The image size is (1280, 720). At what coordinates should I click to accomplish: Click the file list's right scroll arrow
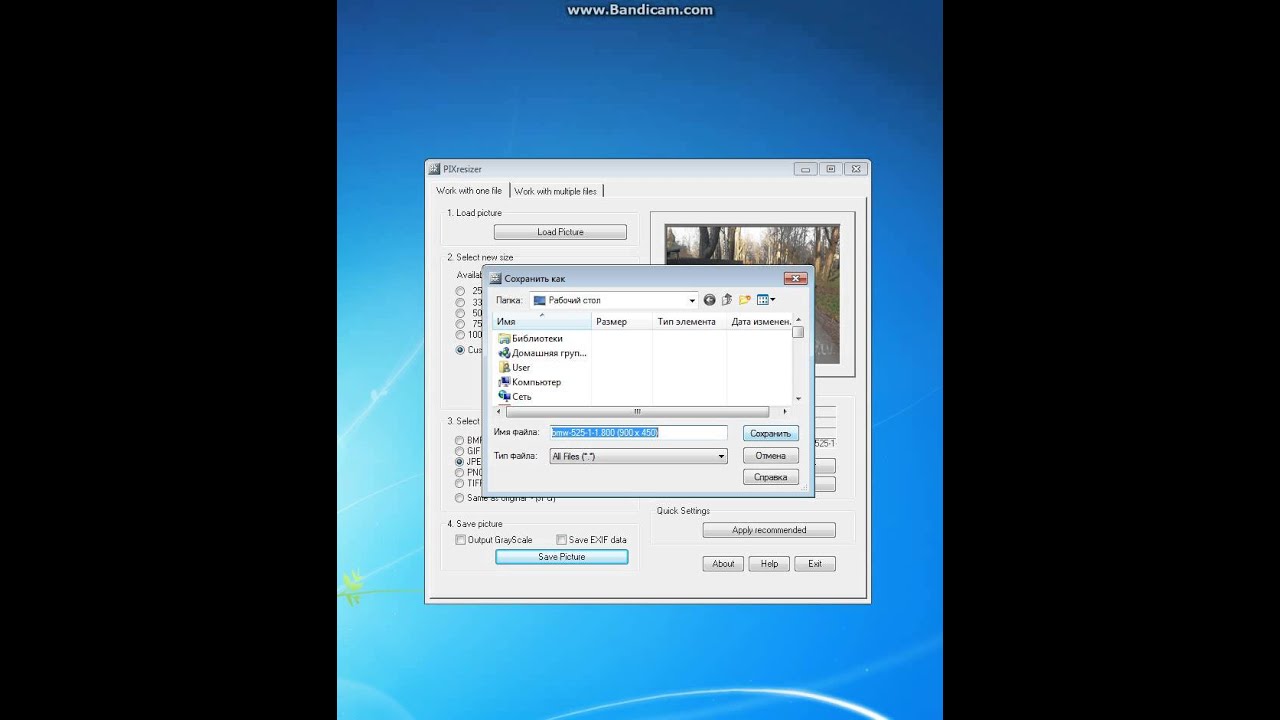[785, 412]
